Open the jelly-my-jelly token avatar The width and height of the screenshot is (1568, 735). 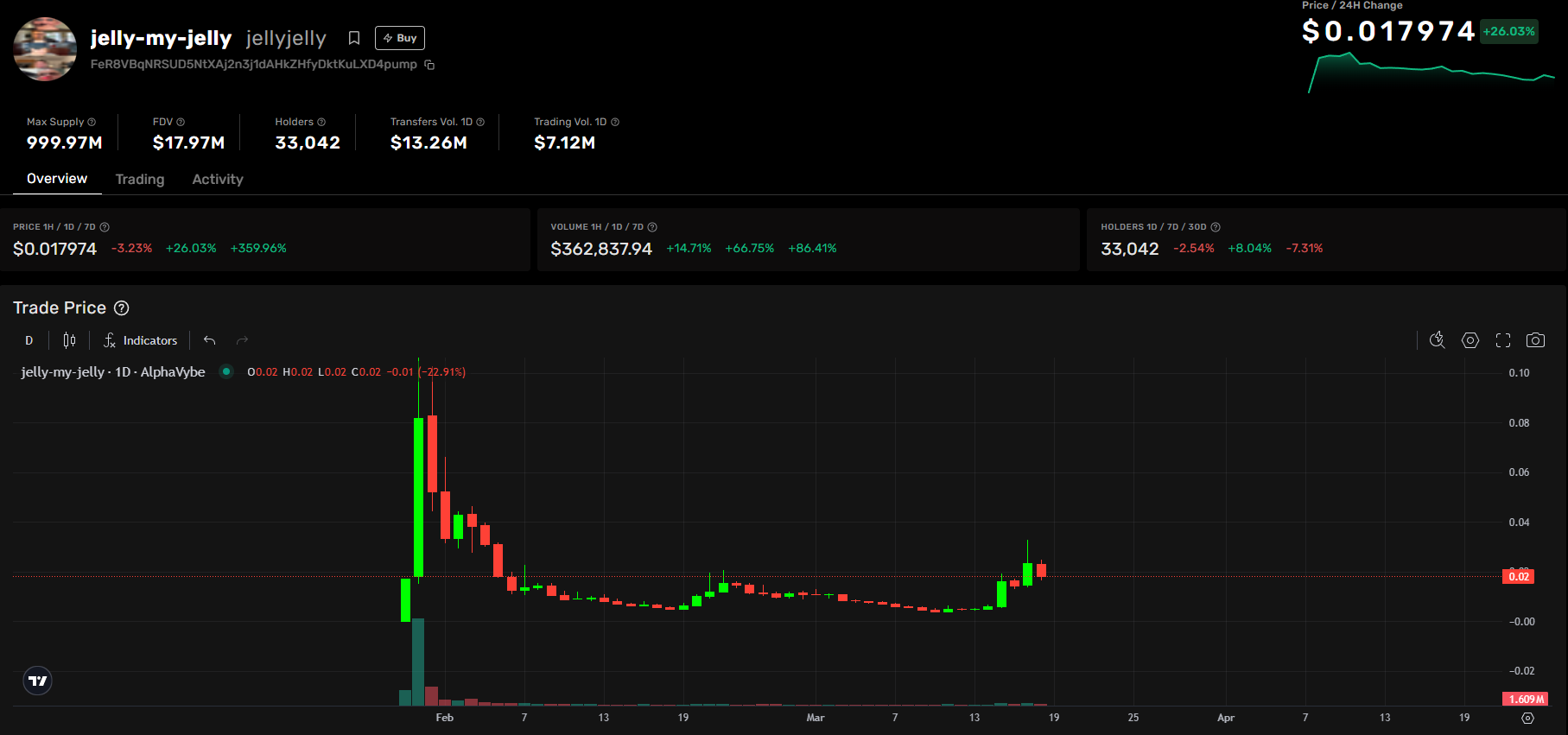click(45, 49)
